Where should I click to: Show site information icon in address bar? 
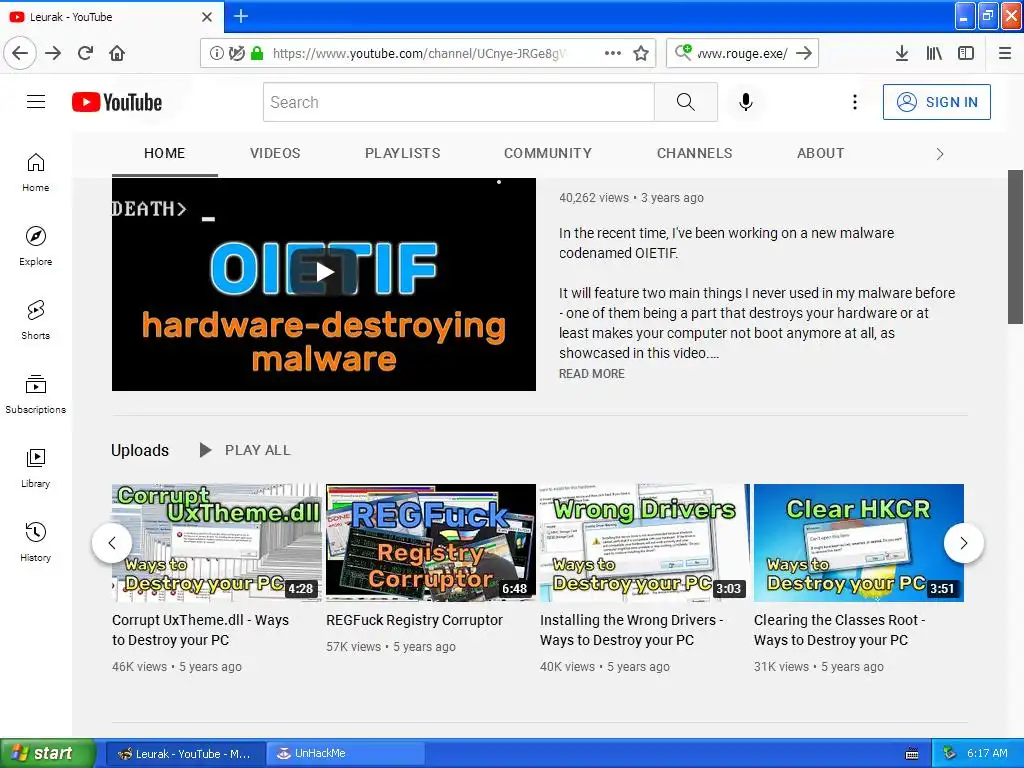[216, 53]
